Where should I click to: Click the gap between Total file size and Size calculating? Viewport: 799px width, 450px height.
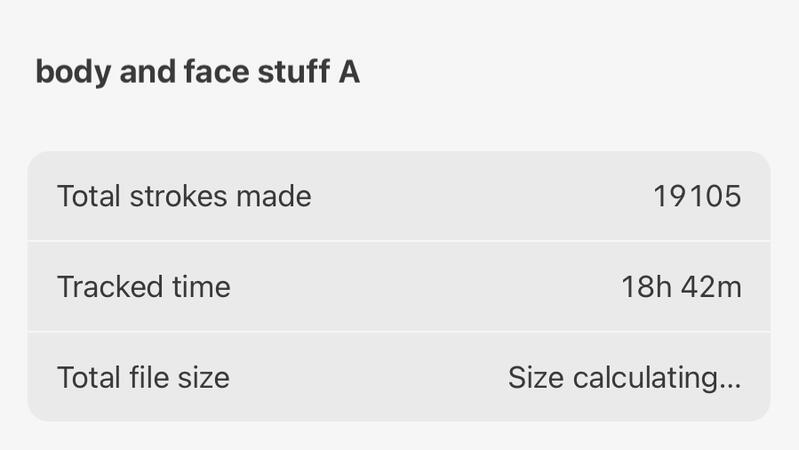[370, 377]
